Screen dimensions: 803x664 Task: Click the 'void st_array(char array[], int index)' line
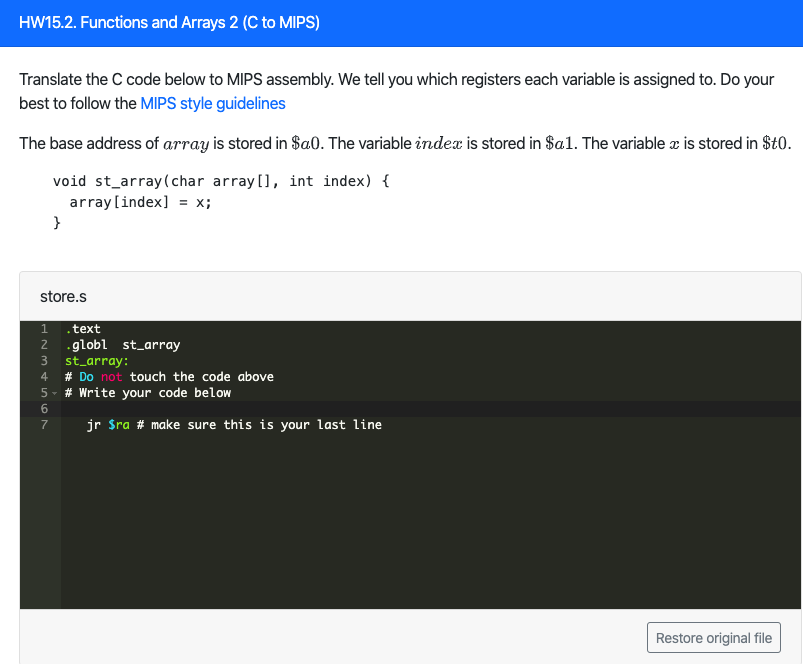221,181
